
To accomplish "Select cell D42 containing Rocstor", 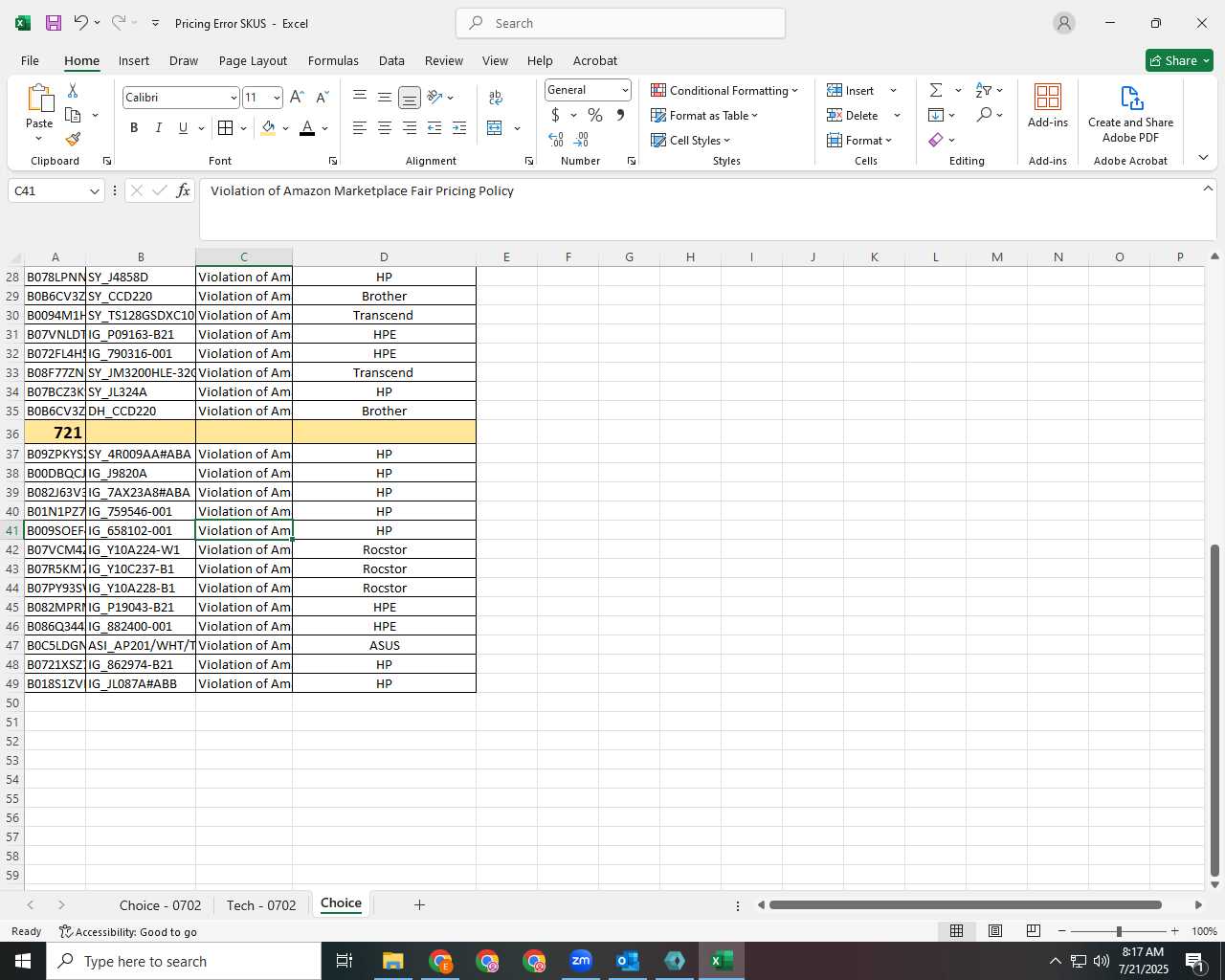I will pos(384,549).
